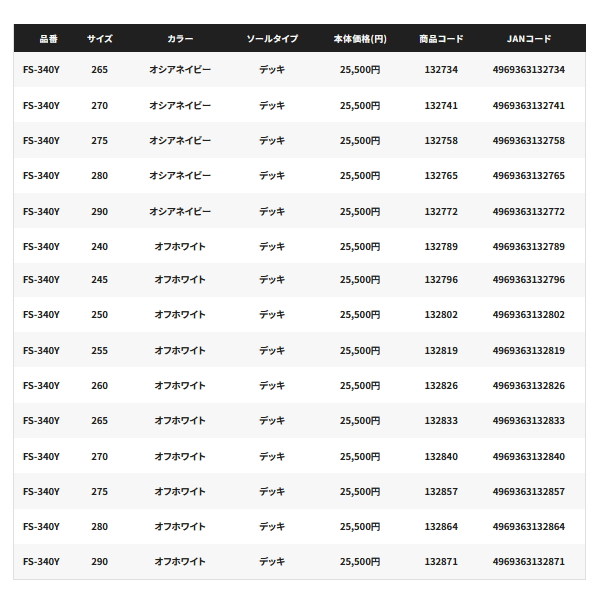Select JAN code 4969363132796

click(529, 279)
